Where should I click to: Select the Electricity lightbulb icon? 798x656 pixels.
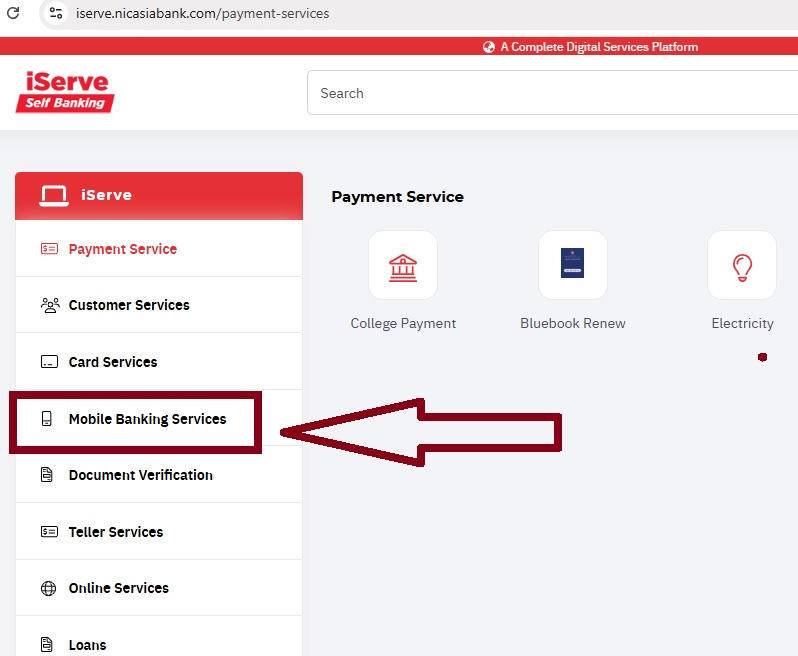coord(741,266)
